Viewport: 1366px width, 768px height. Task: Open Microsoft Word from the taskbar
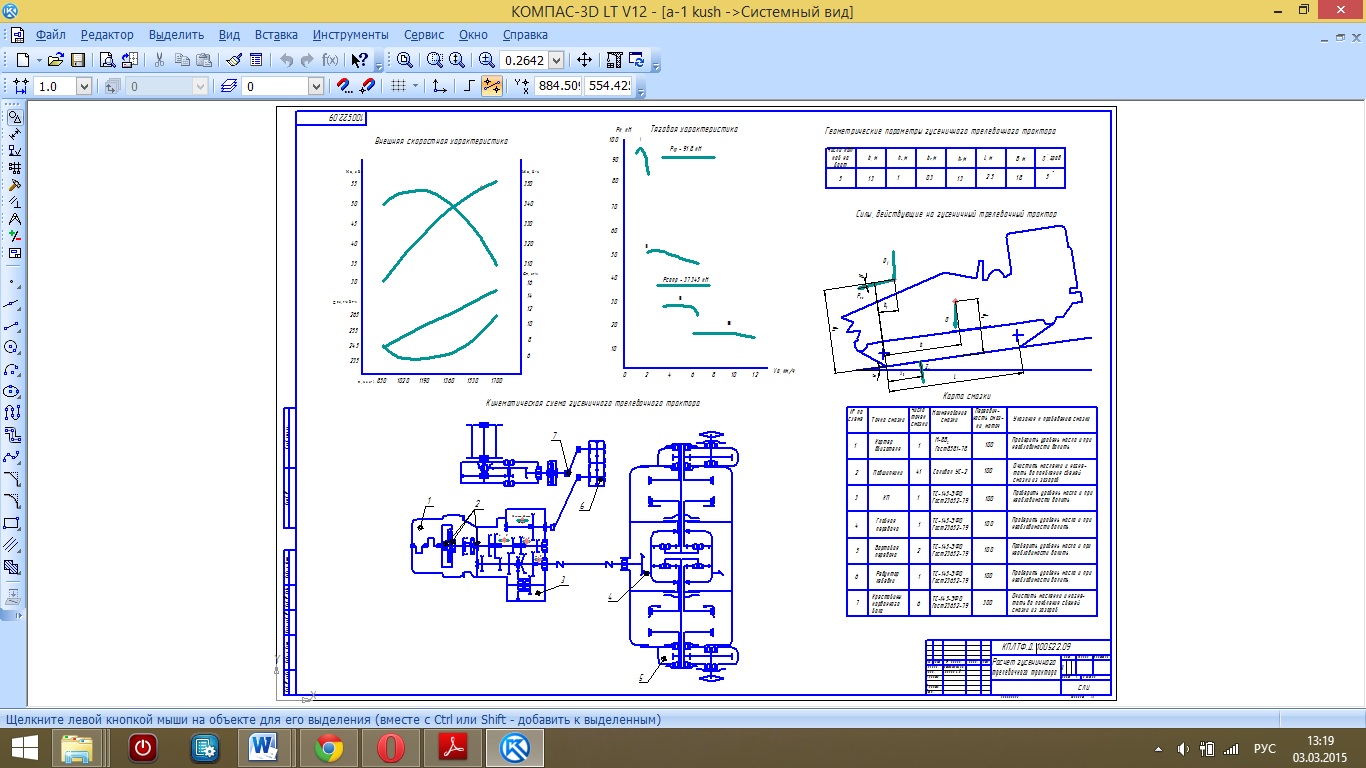click(x=265, y=747)
